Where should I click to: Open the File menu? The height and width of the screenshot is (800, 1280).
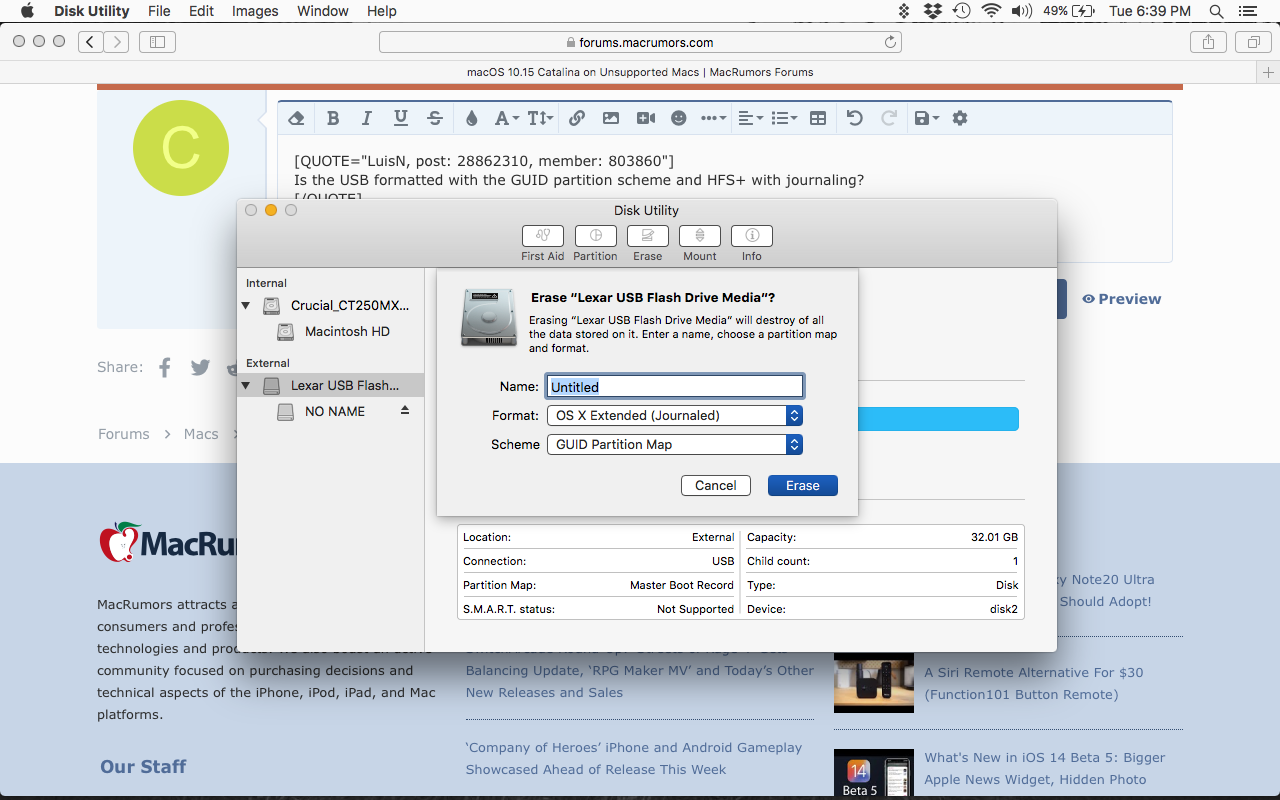tap(159, 11)
